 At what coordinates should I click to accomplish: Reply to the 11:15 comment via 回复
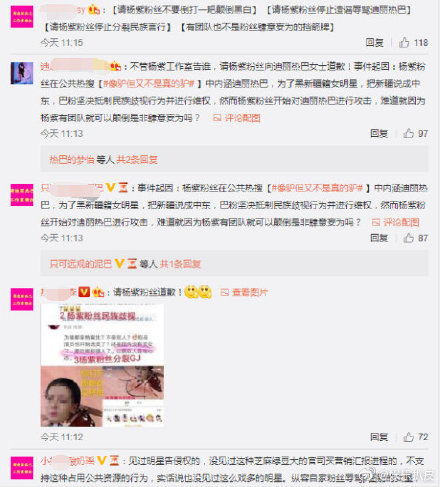(374, 42)
